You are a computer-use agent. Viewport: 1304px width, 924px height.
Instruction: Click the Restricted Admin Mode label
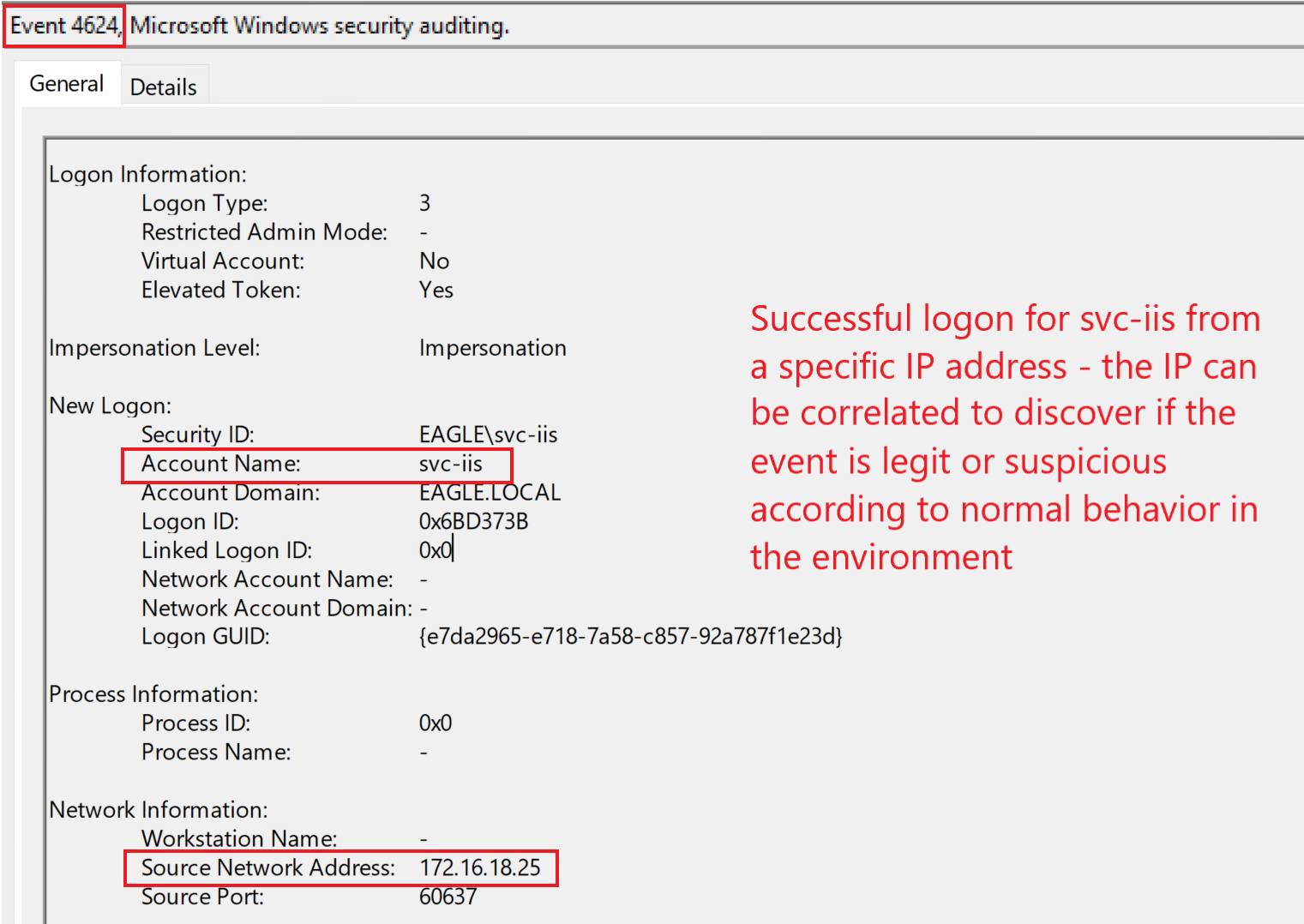pos(264,232)
